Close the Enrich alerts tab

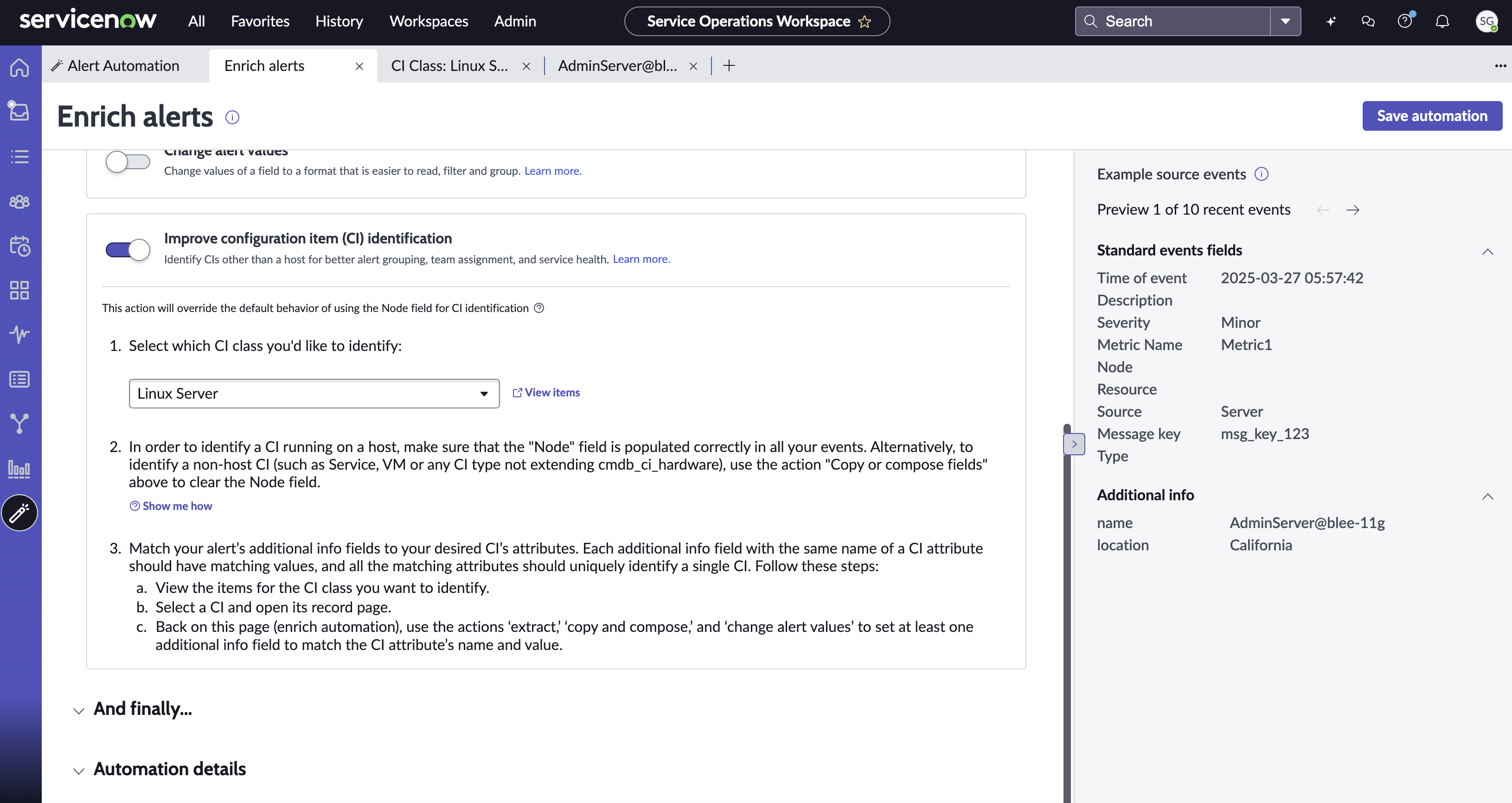click(x=359, y=66)
